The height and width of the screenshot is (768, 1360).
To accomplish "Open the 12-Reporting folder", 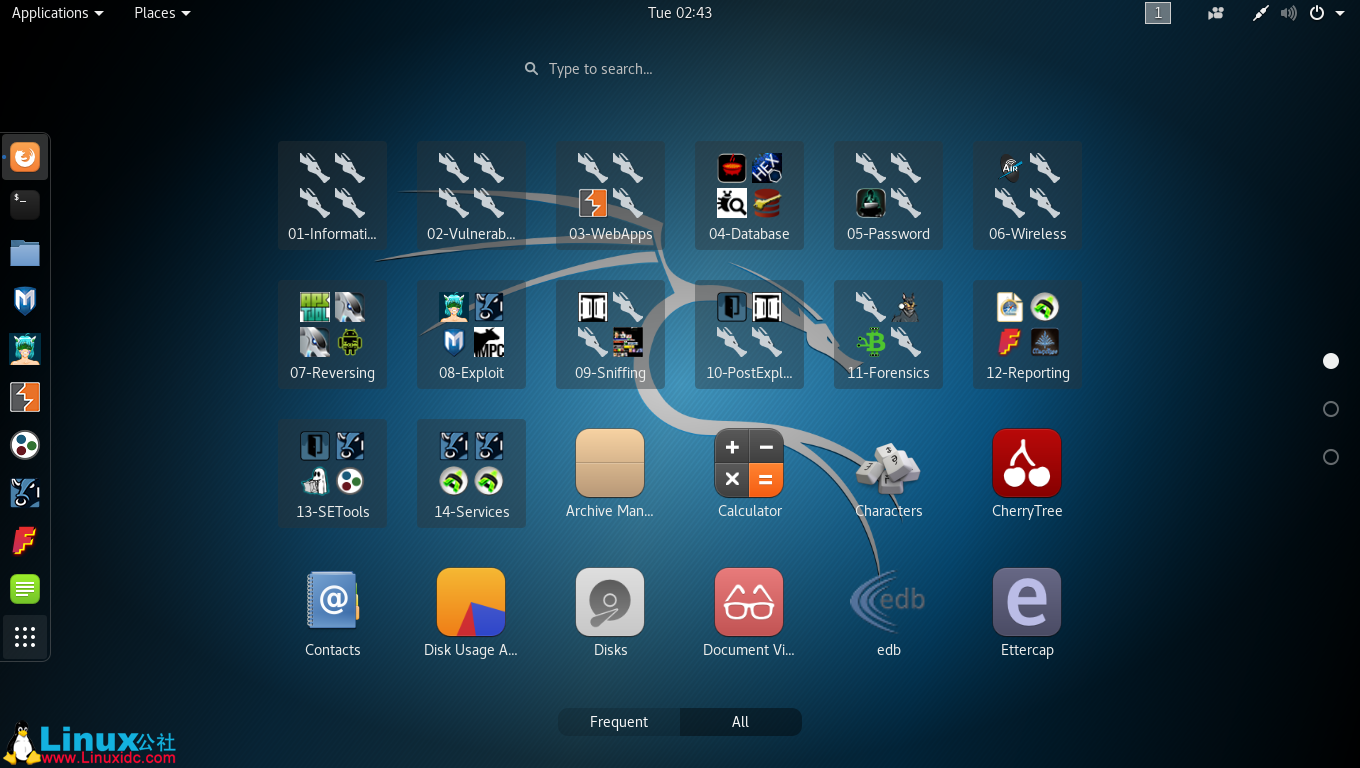I will pos(1027,334).
